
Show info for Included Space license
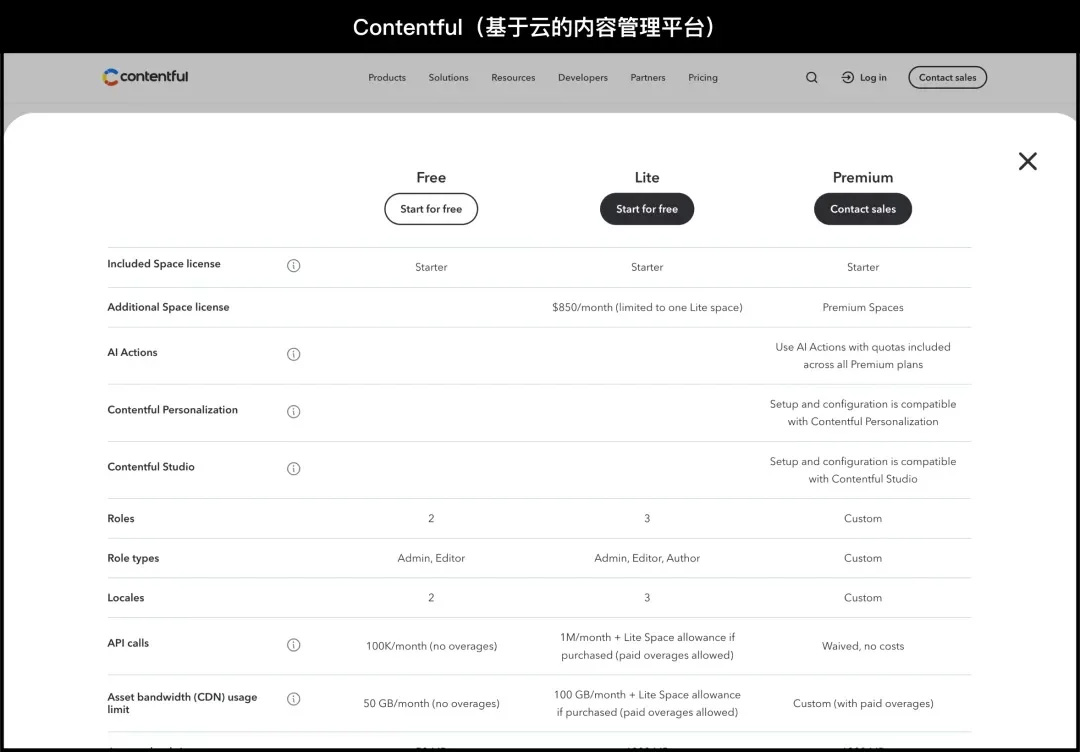tap(293, 265)
